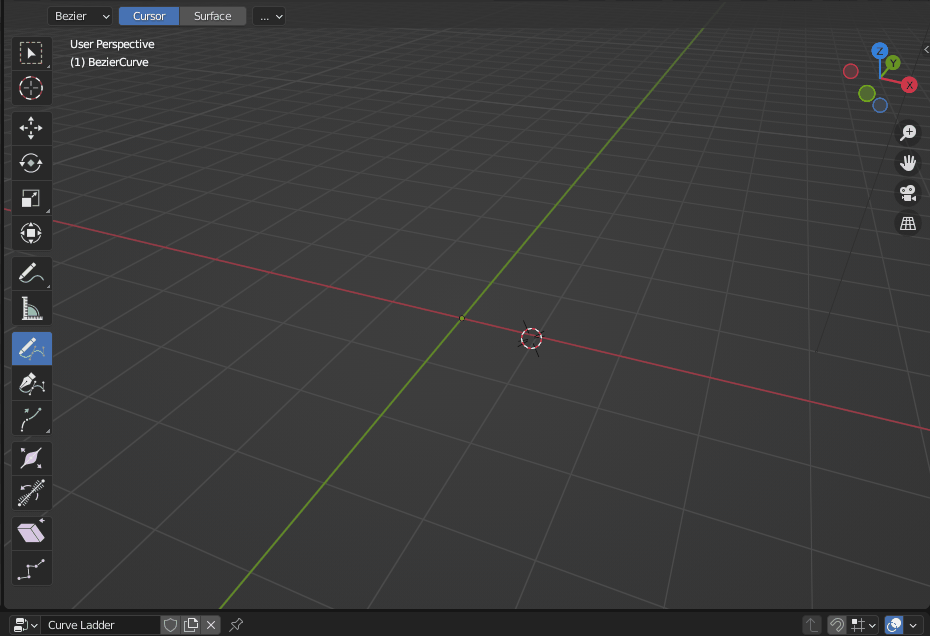
Task: Select the Extrude curve tool
Action: coord(31,418)
